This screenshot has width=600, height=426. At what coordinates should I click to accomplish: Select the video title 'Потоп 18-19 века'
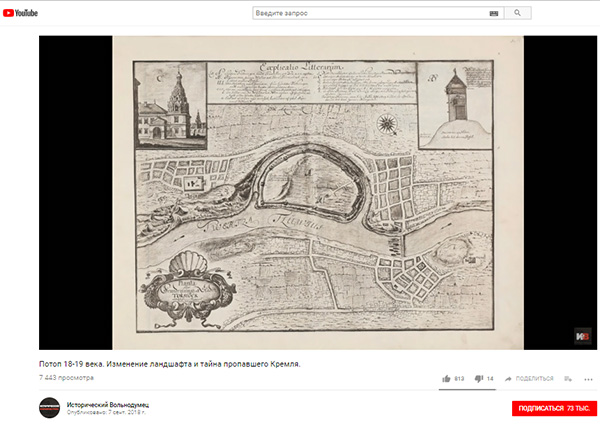(x=170, y=364)
